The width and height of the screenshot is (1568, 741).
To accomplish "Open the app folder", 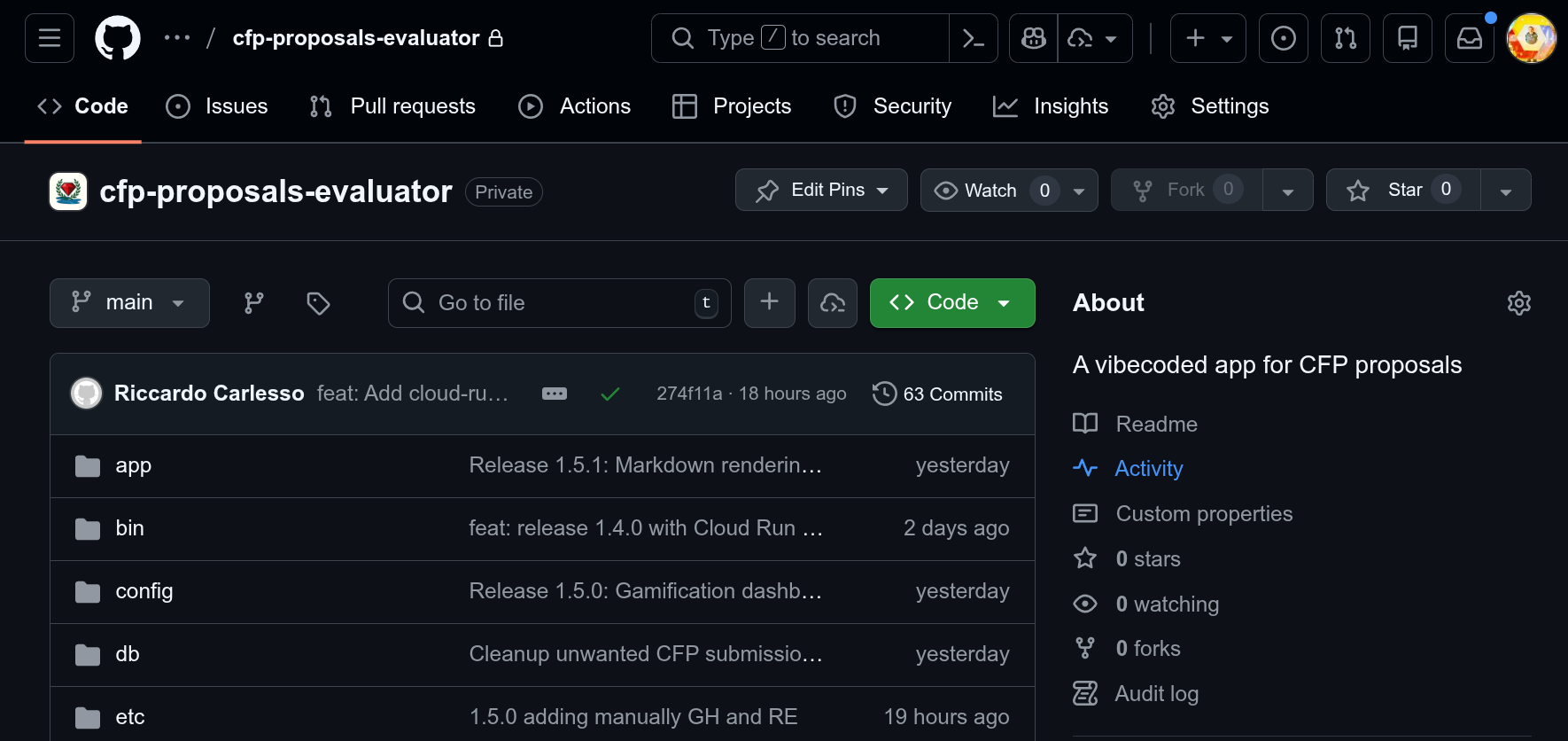I will click(x=133, y=465).
